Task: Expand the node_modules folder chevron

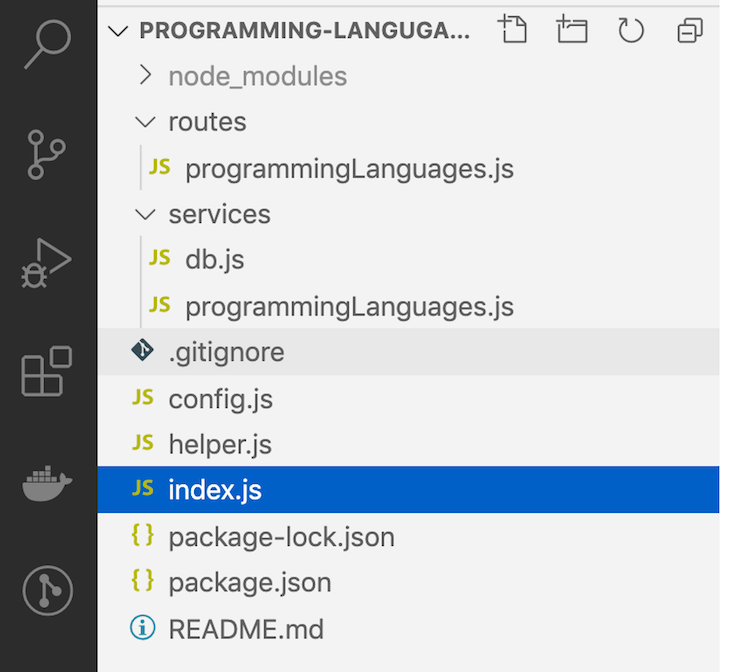Action: coord(146,75)
